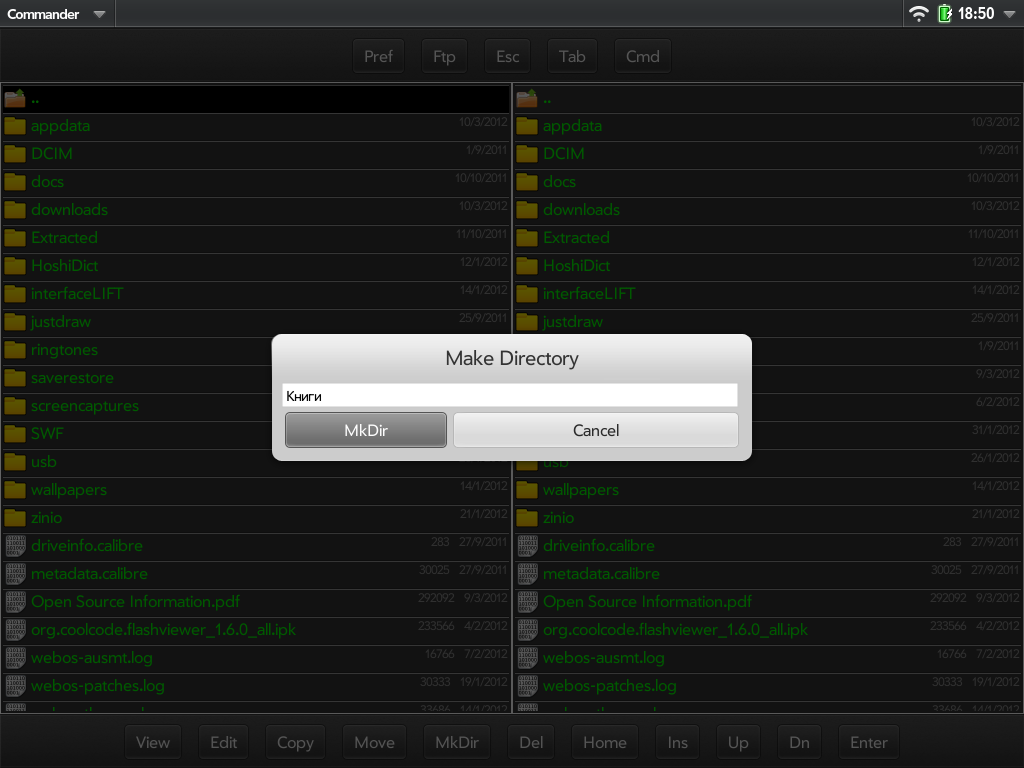This screenshot has height=768, width=1024.
Task: Select the appdata folder icon in left panel
Action: tap(15, 126)
